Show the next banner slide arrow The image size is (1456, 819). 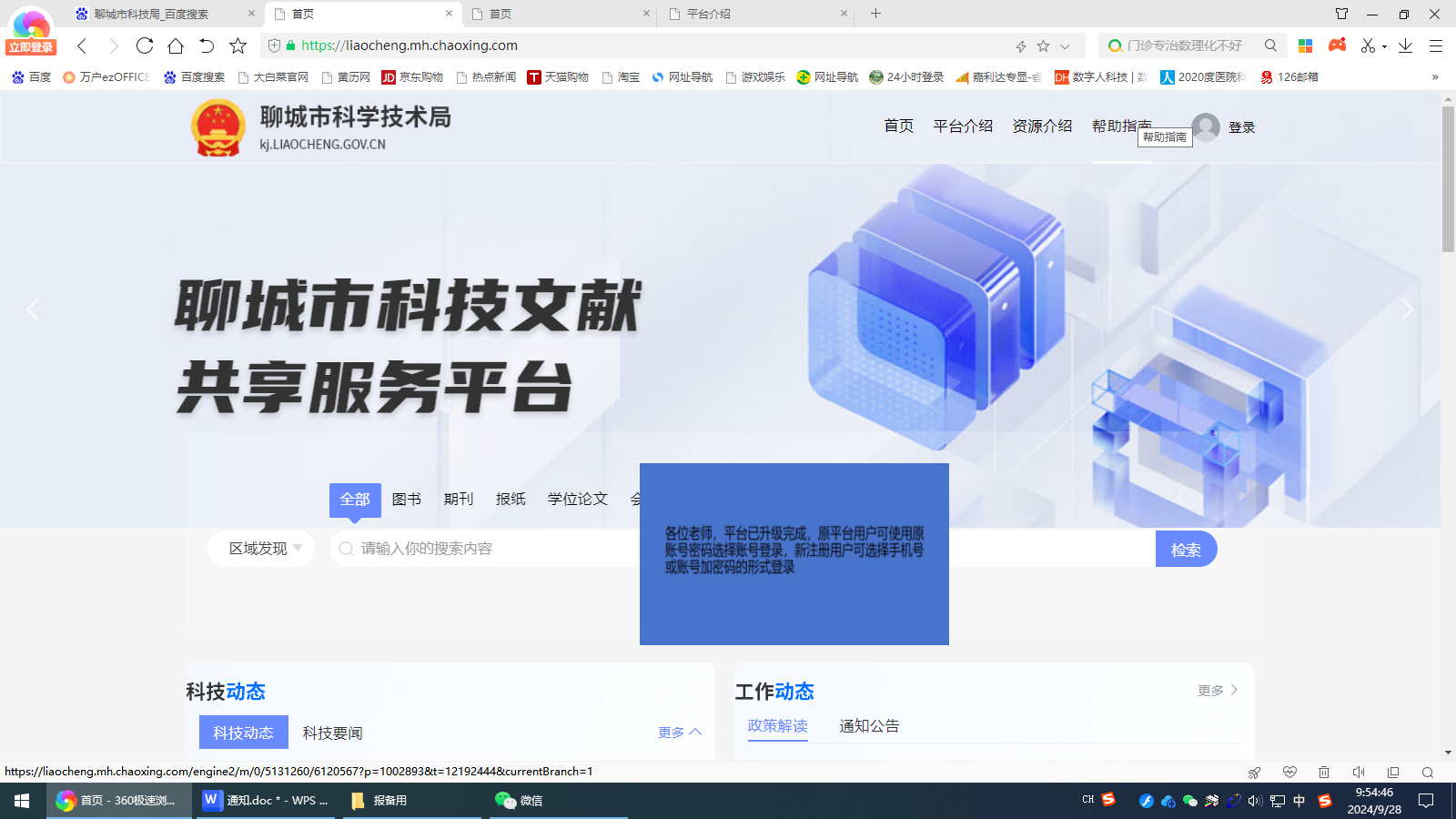click(x=1407, y=310)
